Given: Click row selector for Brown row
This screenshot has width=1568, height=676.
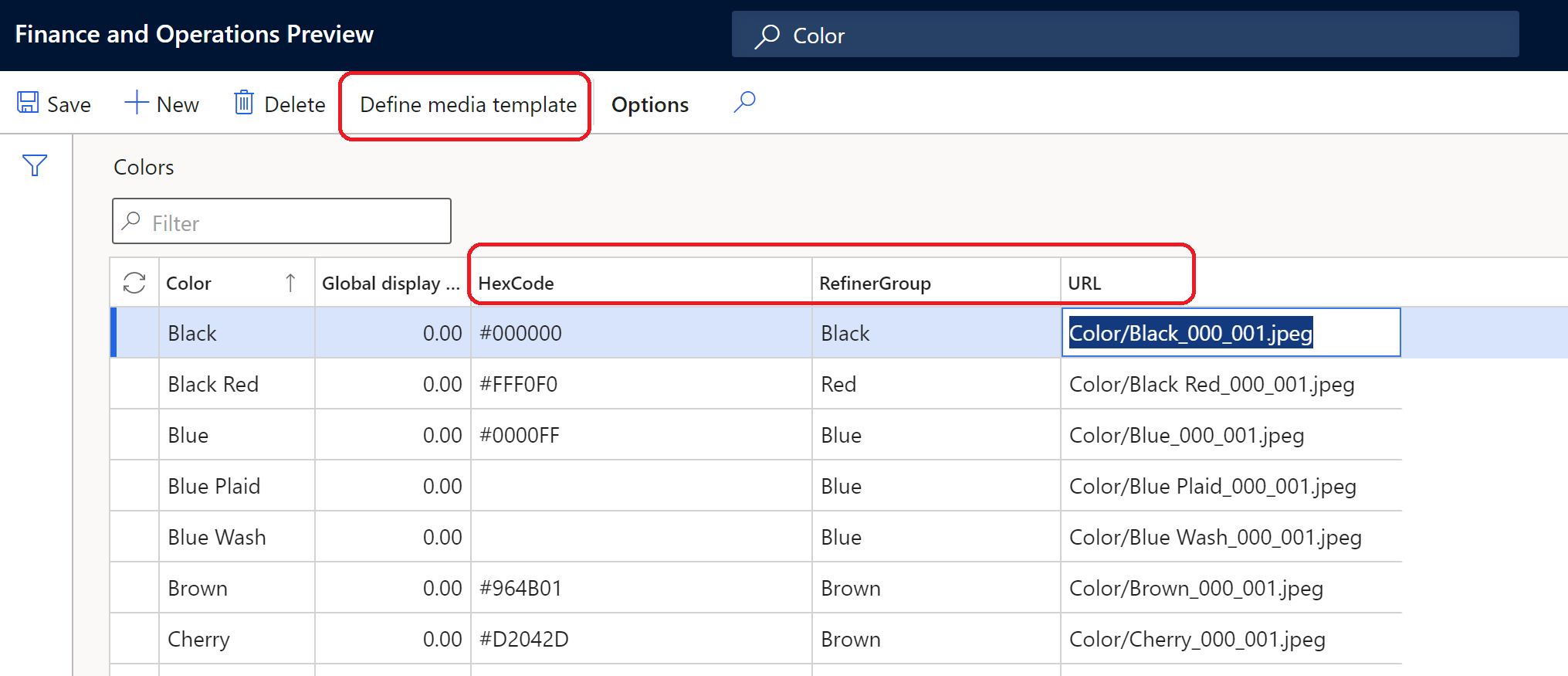Looking at the screenshot, I should coord(134,588).
